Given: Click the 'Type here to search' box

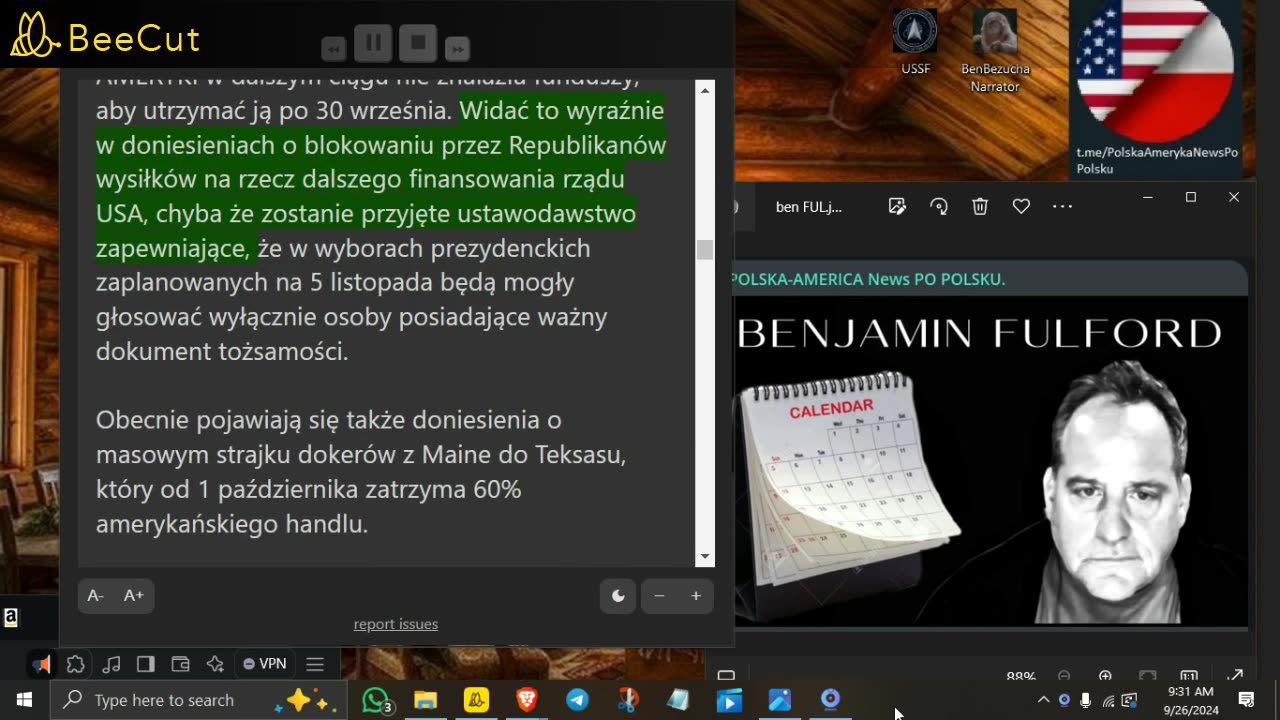Looking at the screenshot, I should [x=198, y=700].
